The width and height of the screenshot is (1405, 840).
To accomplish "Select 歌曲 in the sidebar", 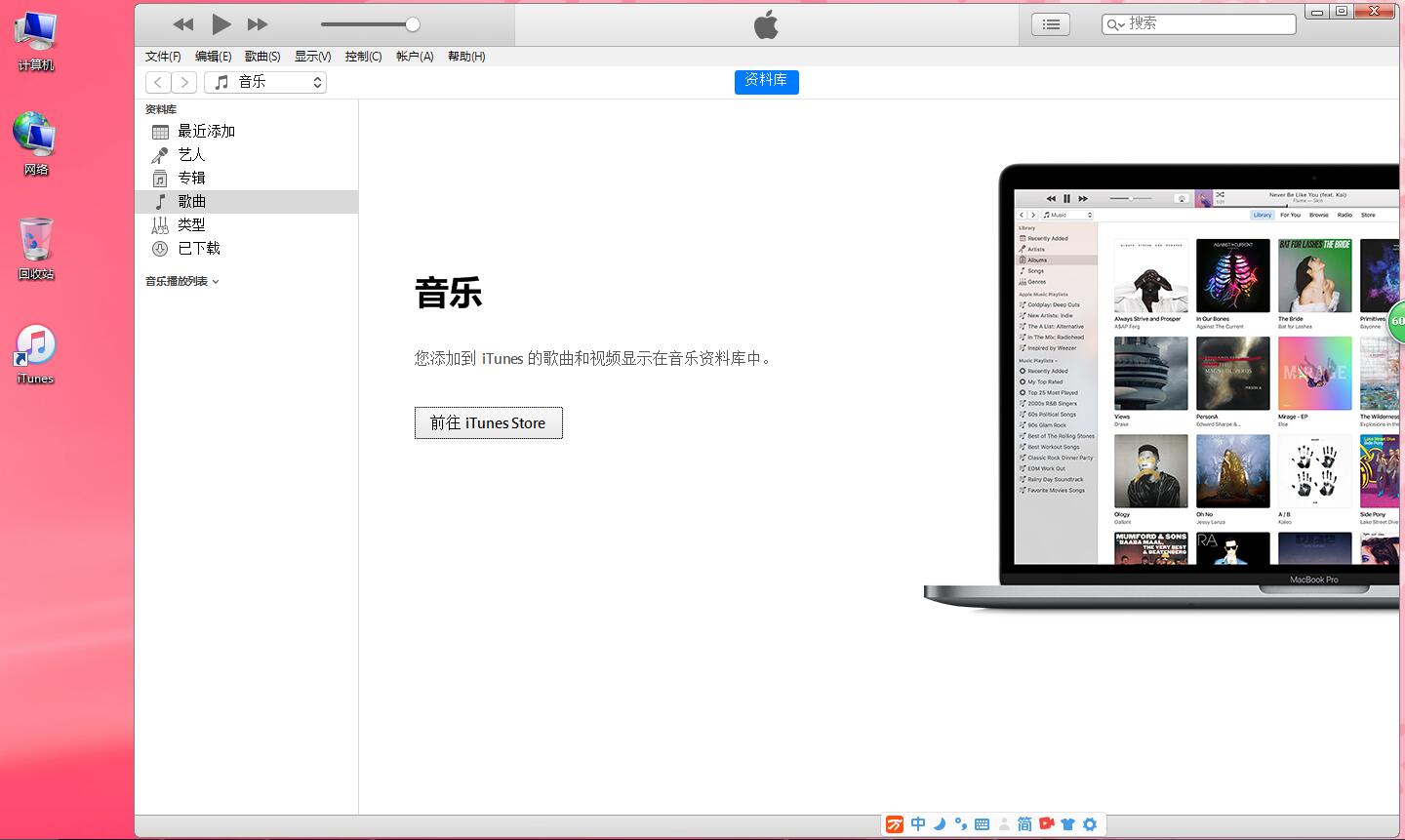I will coord(247,202).
